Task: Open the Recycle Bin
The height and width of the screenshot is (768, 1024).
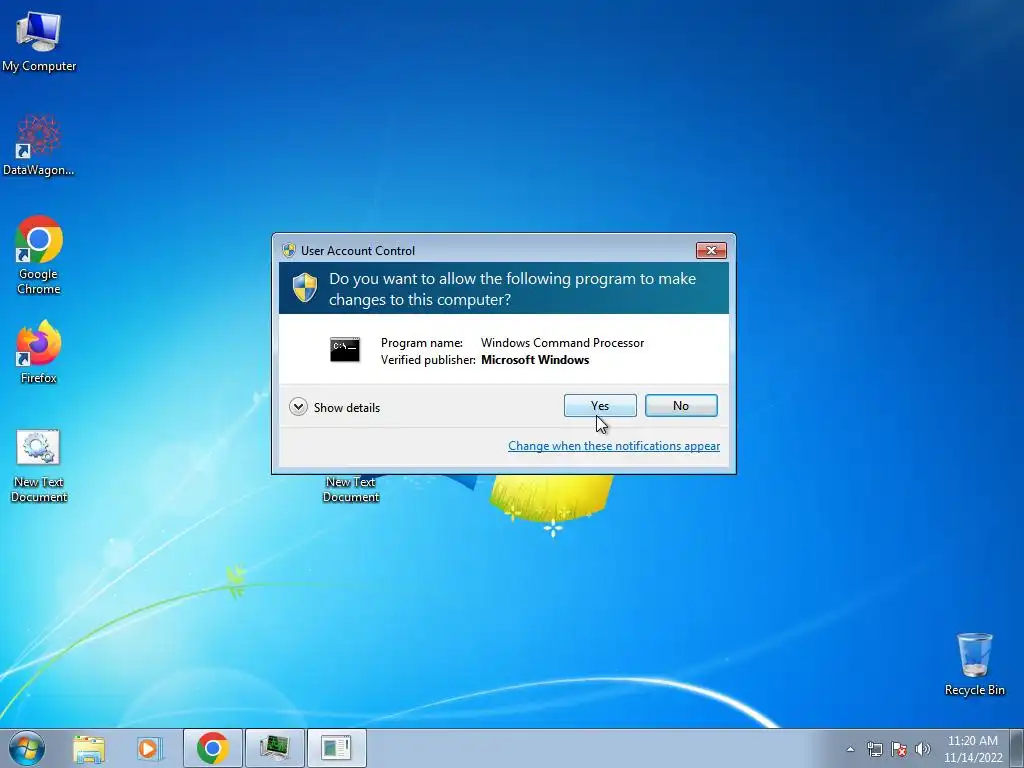Action: click(x=974, y=664)
